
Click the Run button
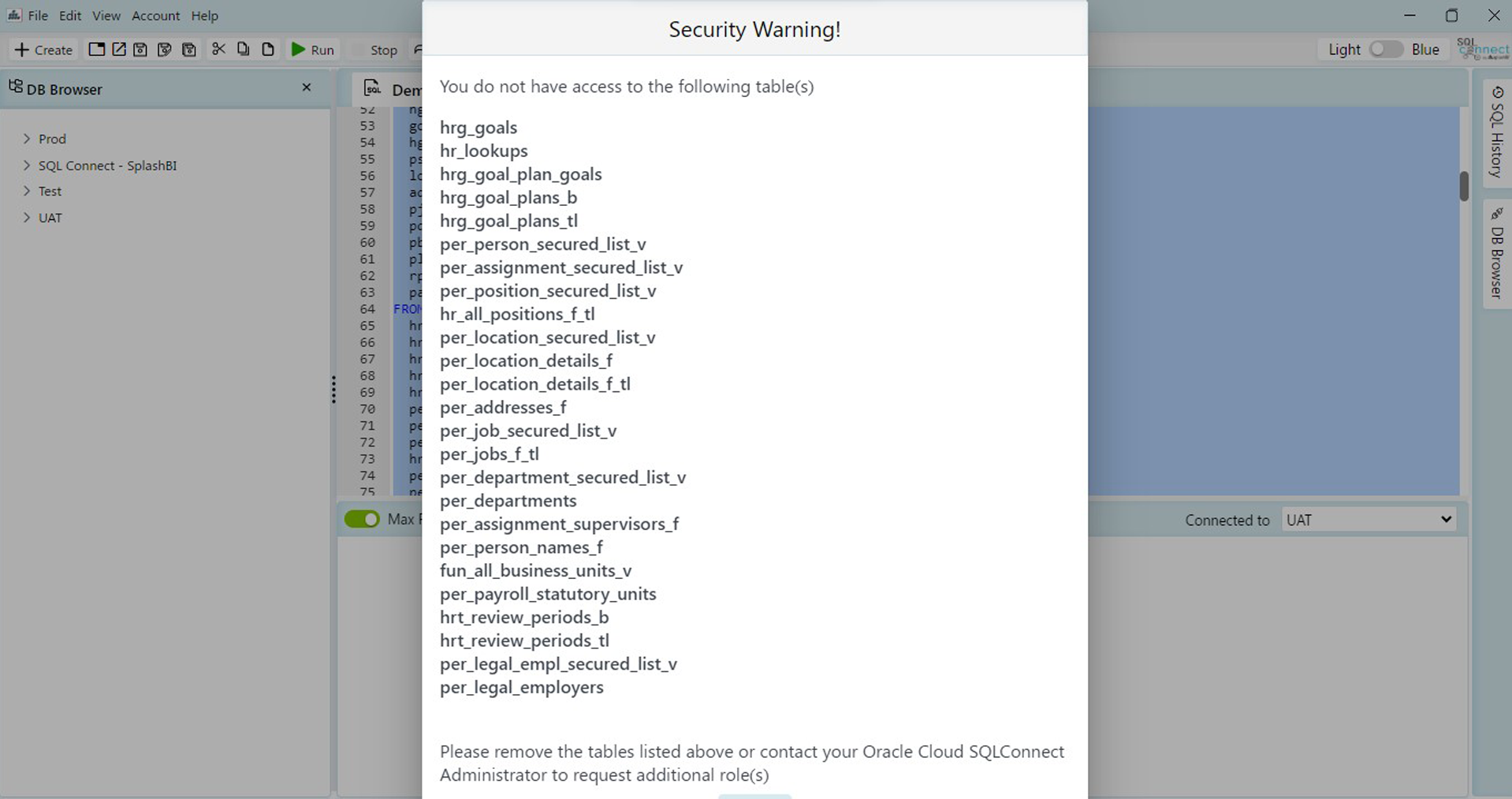[313, 49]
